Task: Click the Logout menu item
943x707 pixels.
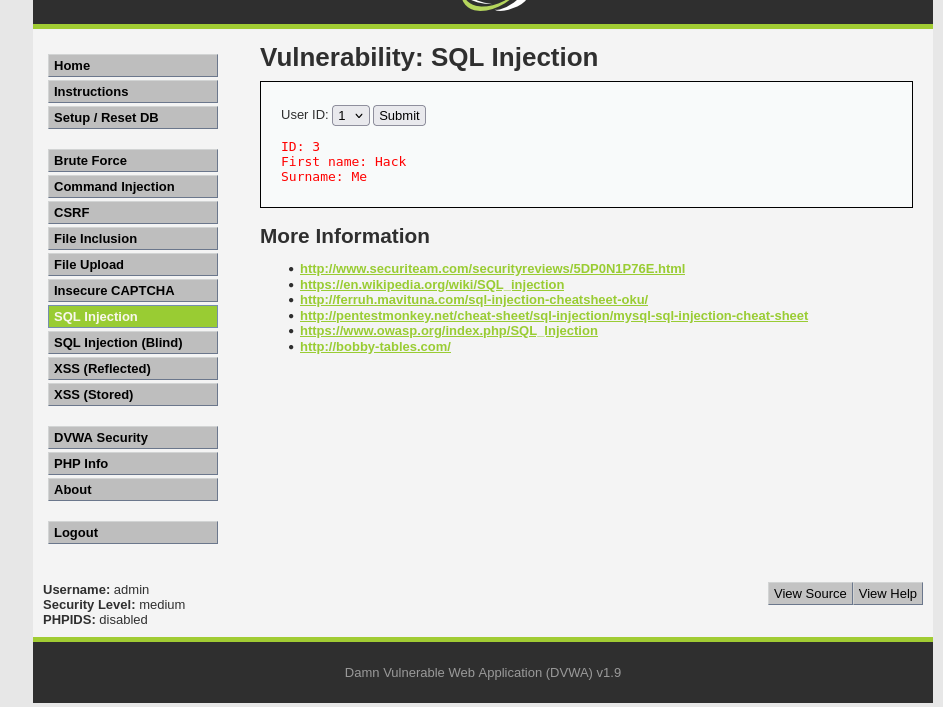Action: point(132,533)
